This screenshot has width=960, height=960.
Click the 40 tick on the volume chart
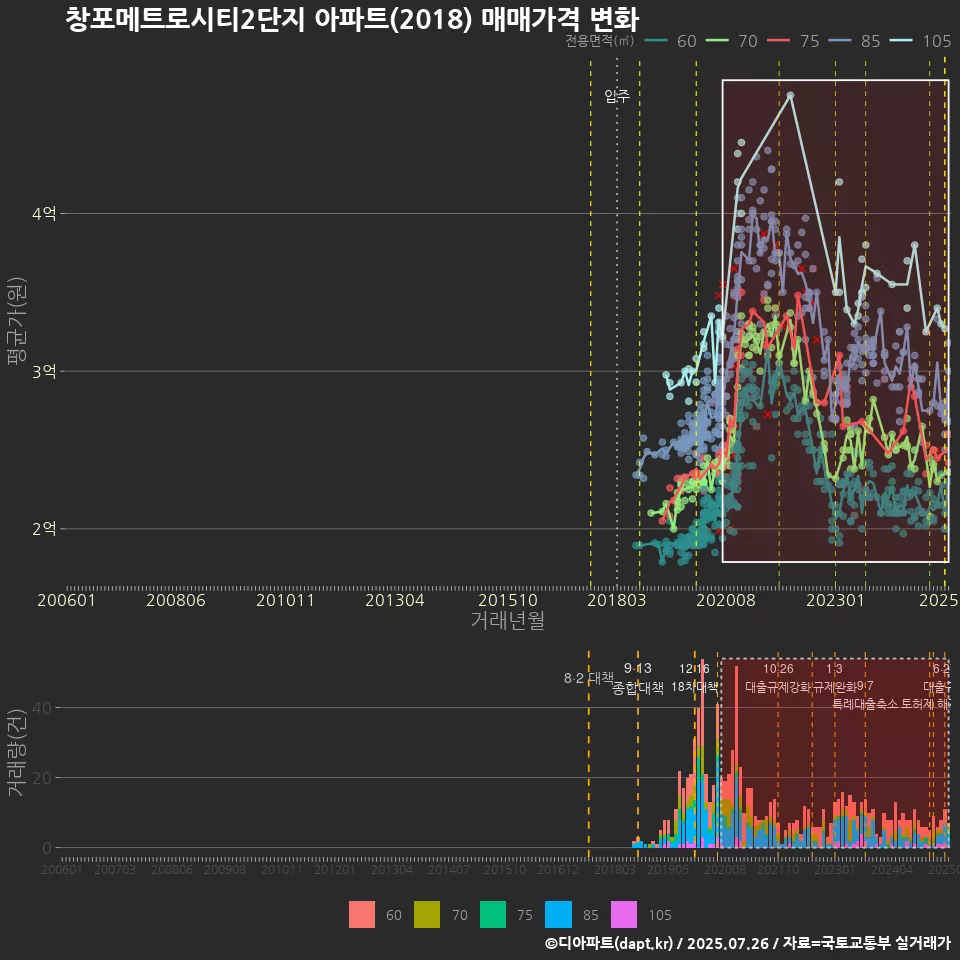pos(42,708)
